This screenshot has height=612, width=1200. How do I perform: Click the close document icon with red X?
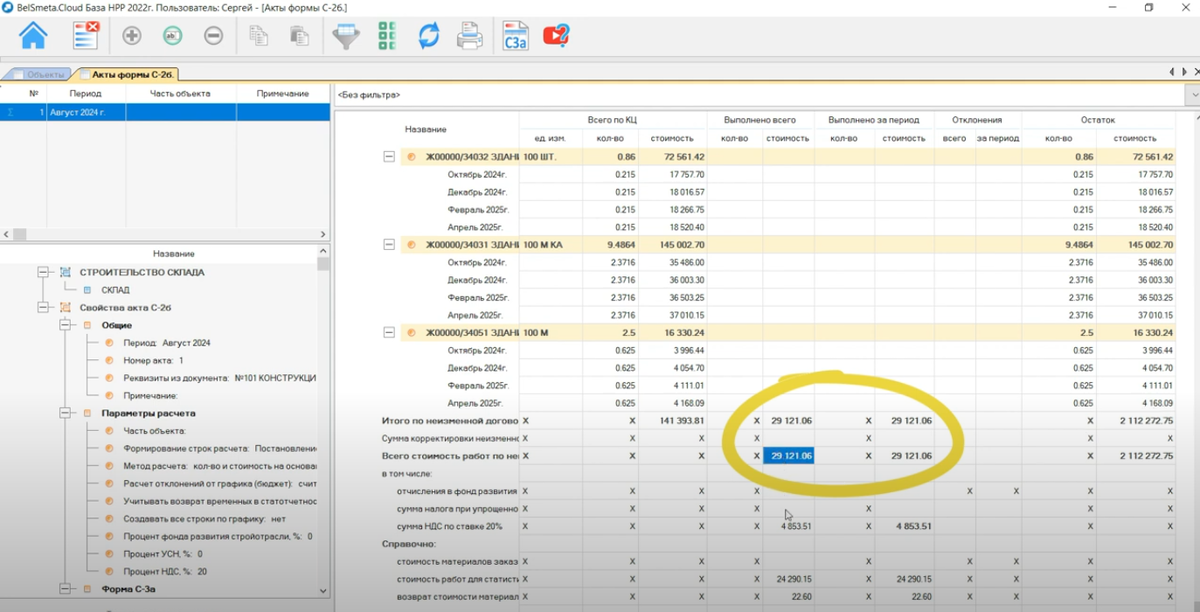(x=86, y=36)
